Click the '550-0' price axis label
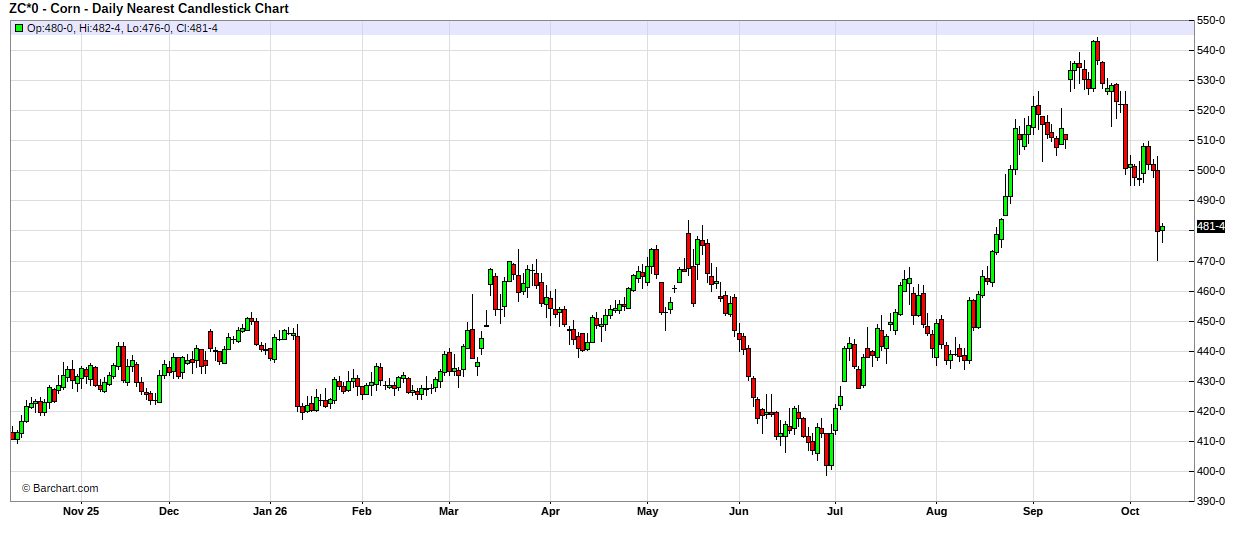Image resolution: width=1236 pixels, height=542 pixels. (1212, 20)
